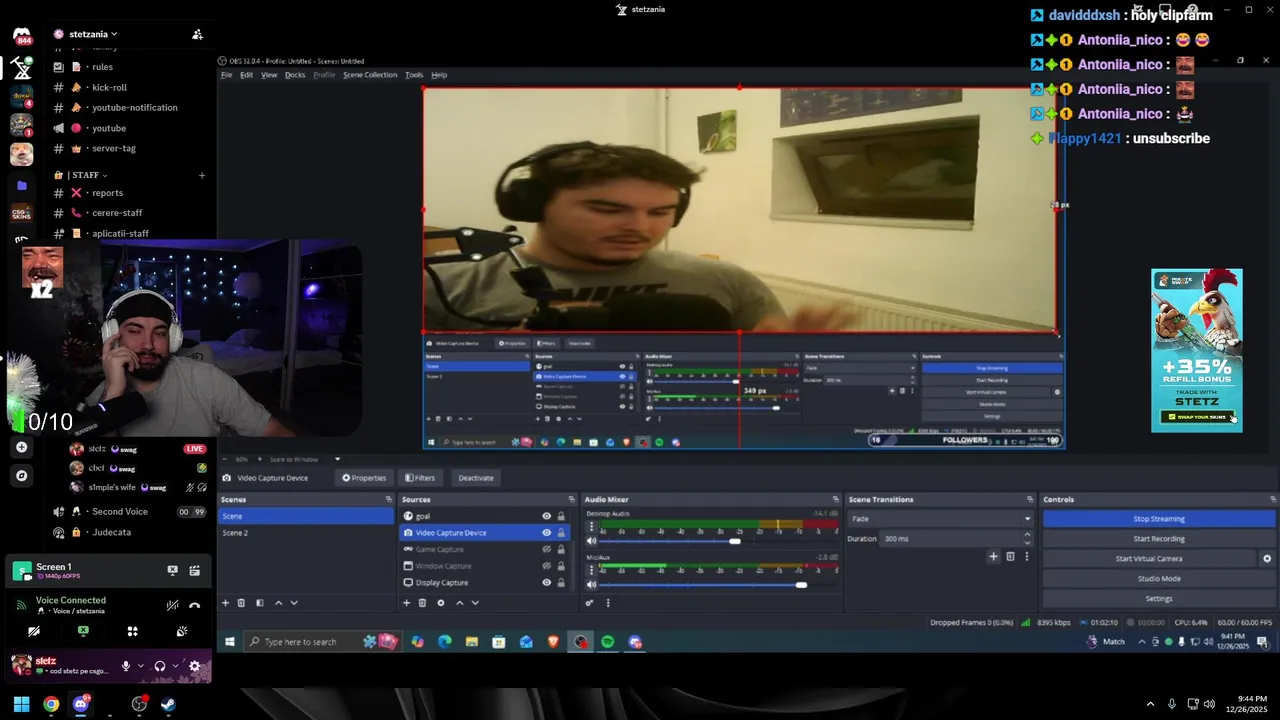The image size is (1280, 720).
Task: Open OBS Edit menu
Action: point(246,75)
